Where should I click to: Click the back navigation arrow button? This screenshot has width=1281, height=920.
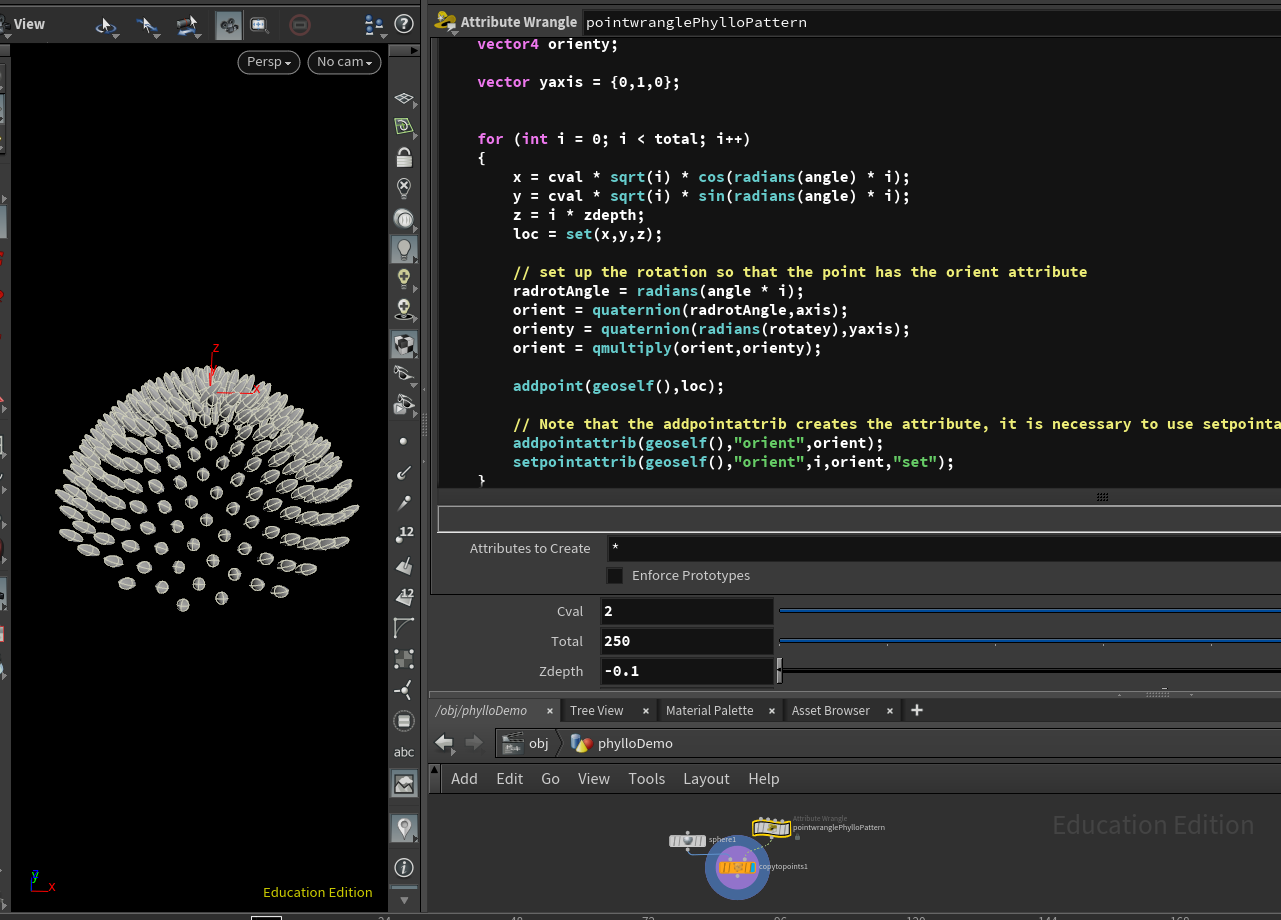445,743
